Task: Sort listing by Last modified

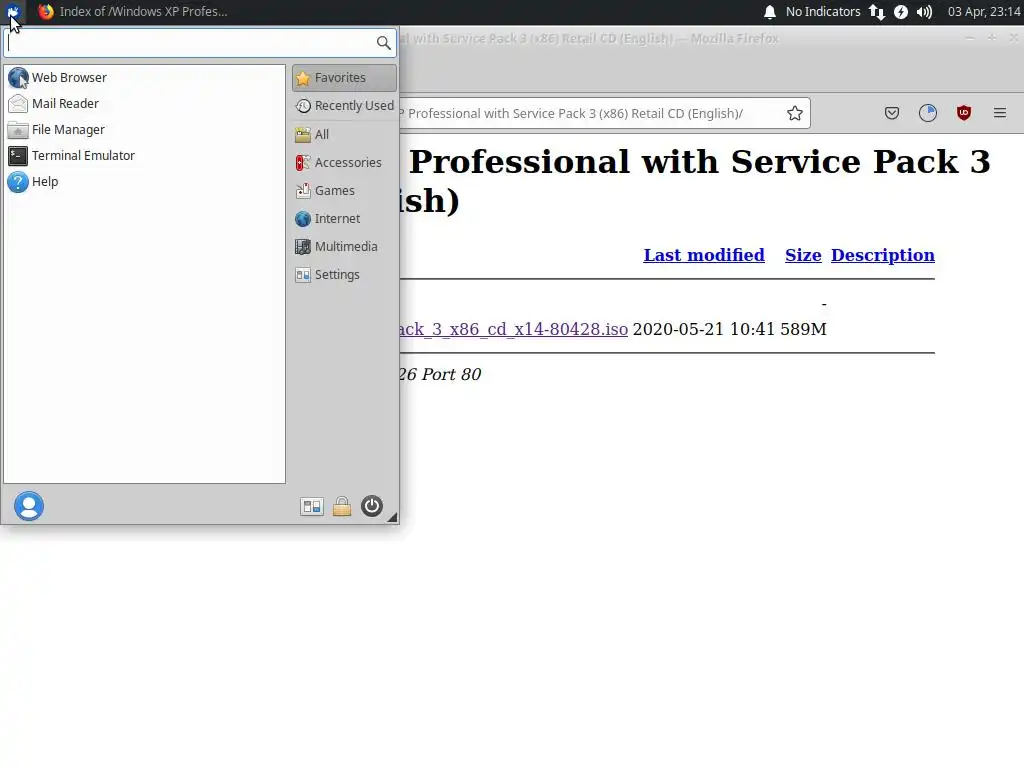Action: tap(704, 255)
